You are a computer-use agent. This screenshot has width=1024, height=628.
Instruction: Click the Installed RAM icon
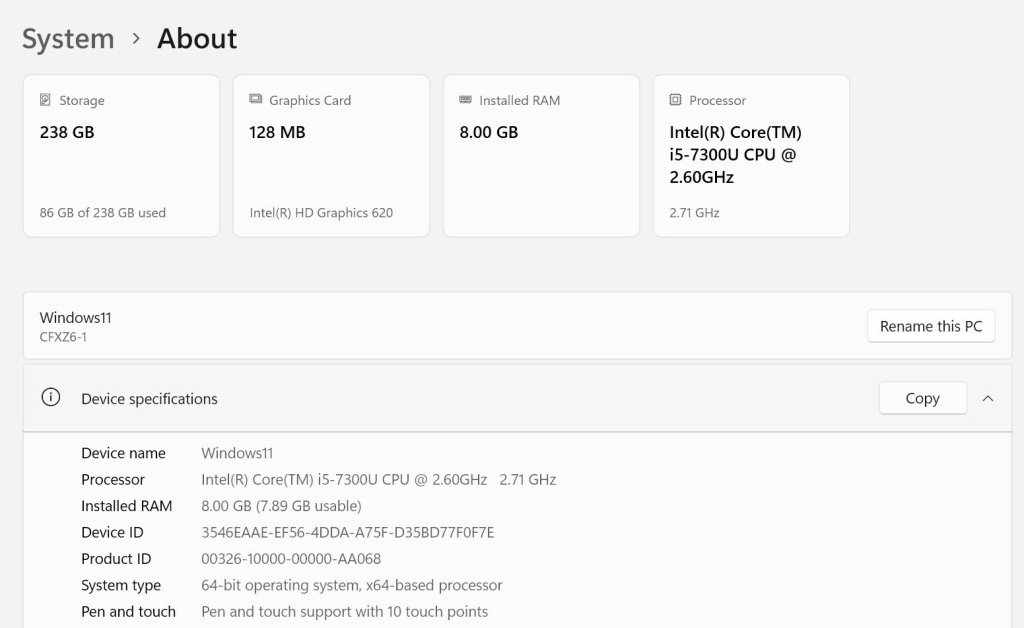coord(465,100)
